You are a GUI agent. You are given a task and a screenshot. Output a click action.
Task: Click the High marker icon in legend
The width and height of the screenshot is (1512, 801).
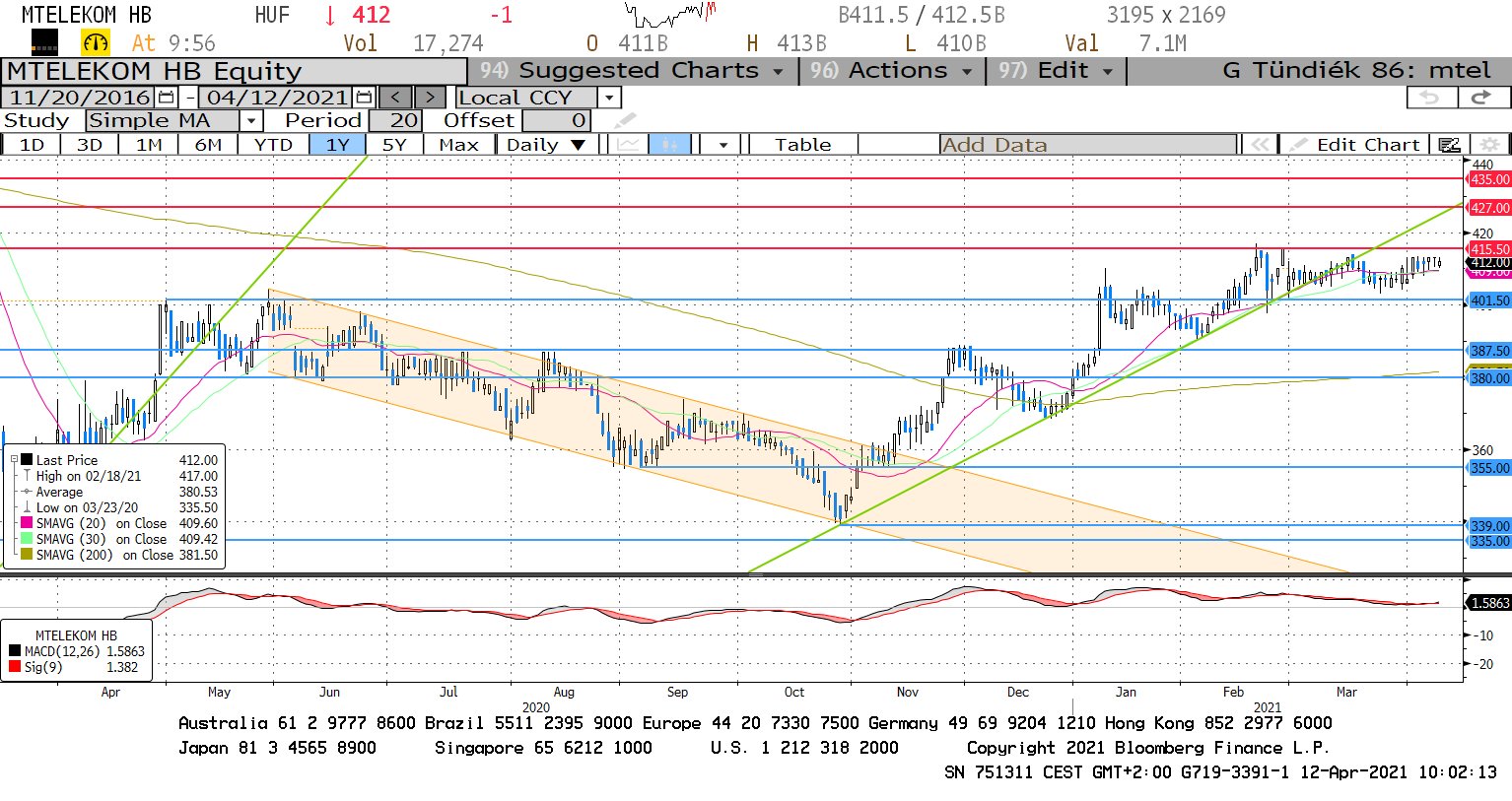tap(27, 476)
